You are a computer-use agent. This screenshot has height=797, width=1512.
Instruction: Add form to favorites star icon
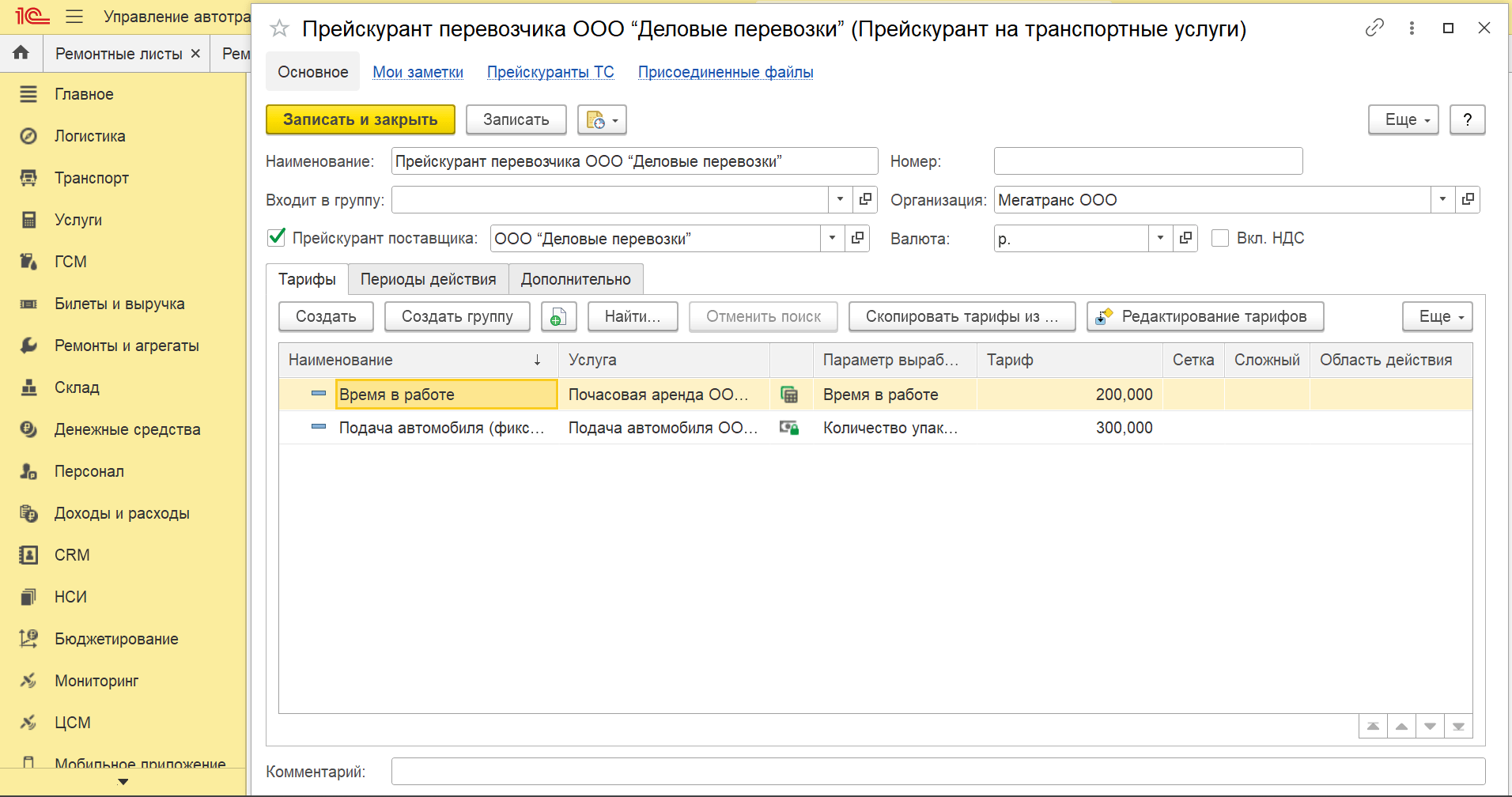point(279,29)
